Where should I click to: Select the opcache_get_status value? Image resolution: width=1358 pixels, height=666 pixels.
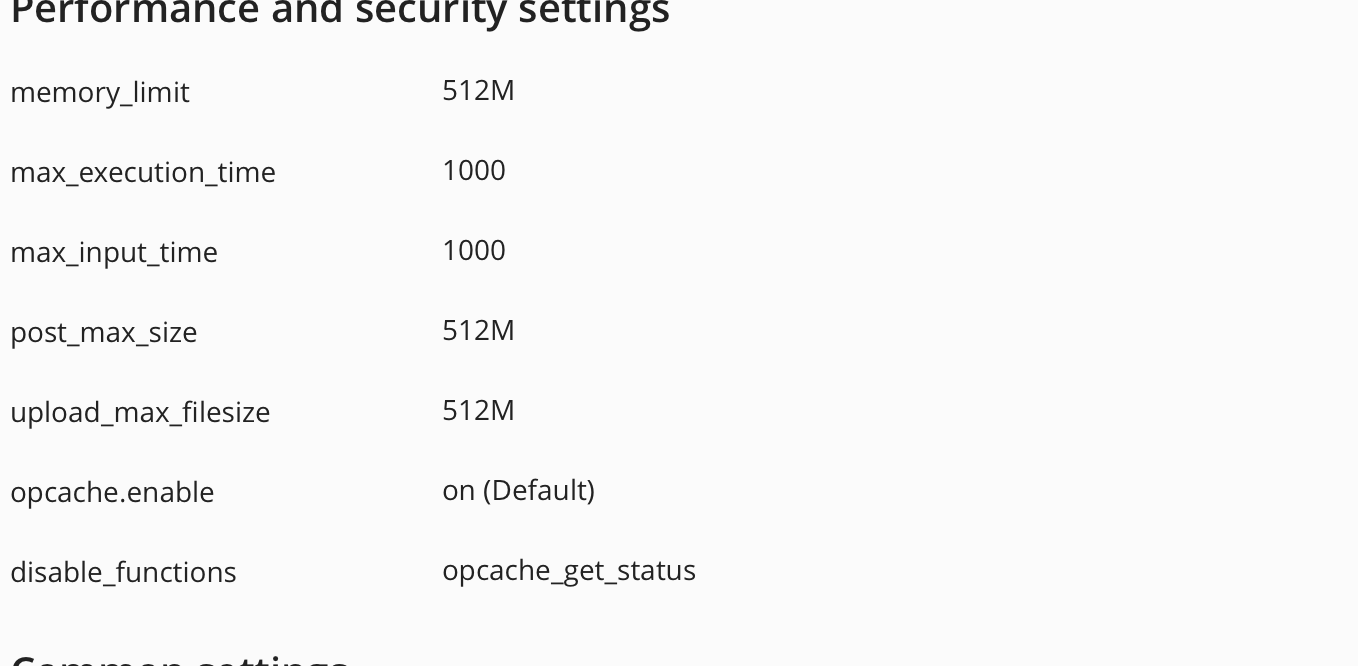pos(569,570)
